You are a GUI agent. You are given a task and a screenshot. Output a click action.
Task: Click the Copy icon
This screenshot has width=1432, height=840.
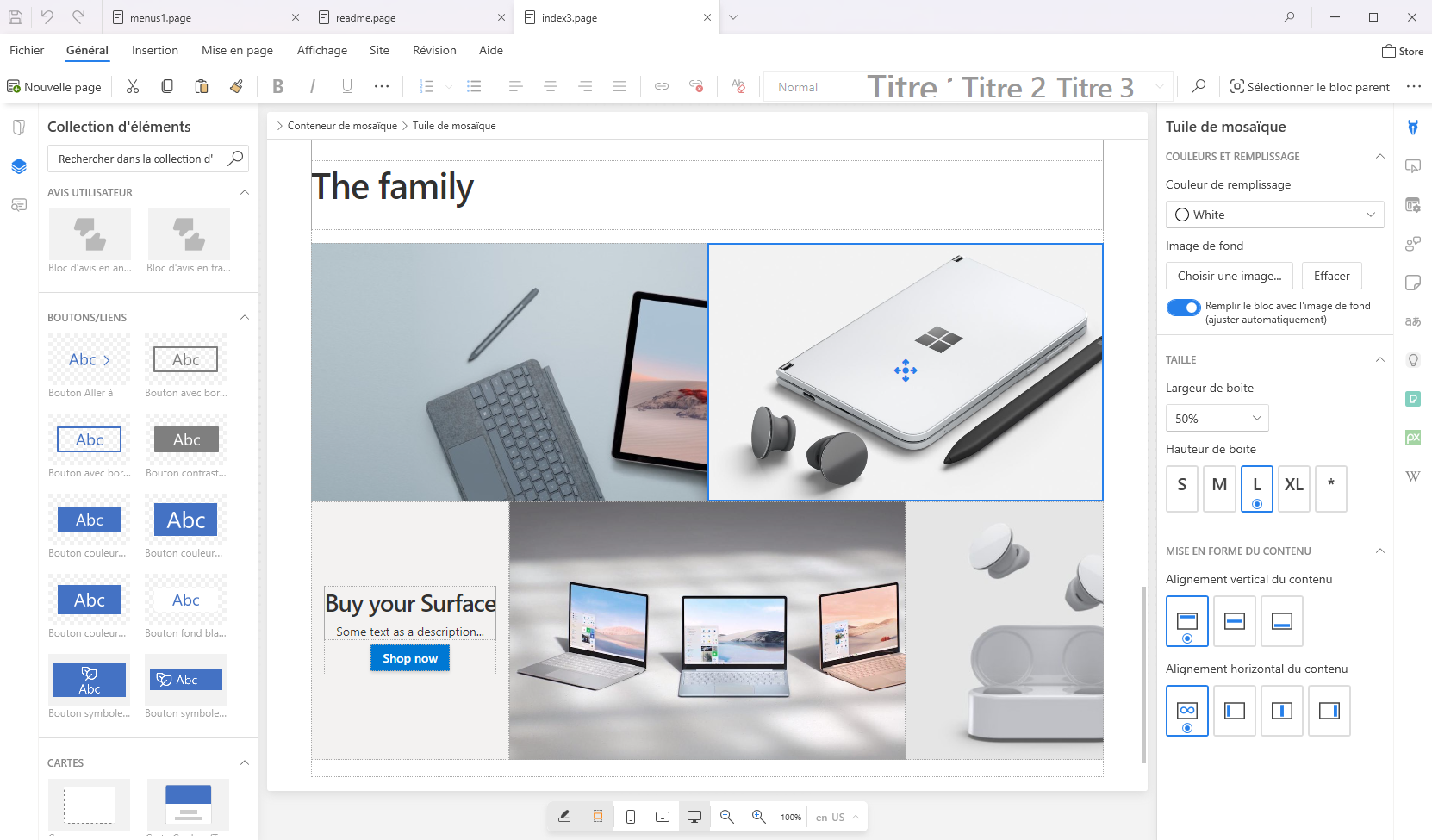pyautogui.click(x=167, y=86)
